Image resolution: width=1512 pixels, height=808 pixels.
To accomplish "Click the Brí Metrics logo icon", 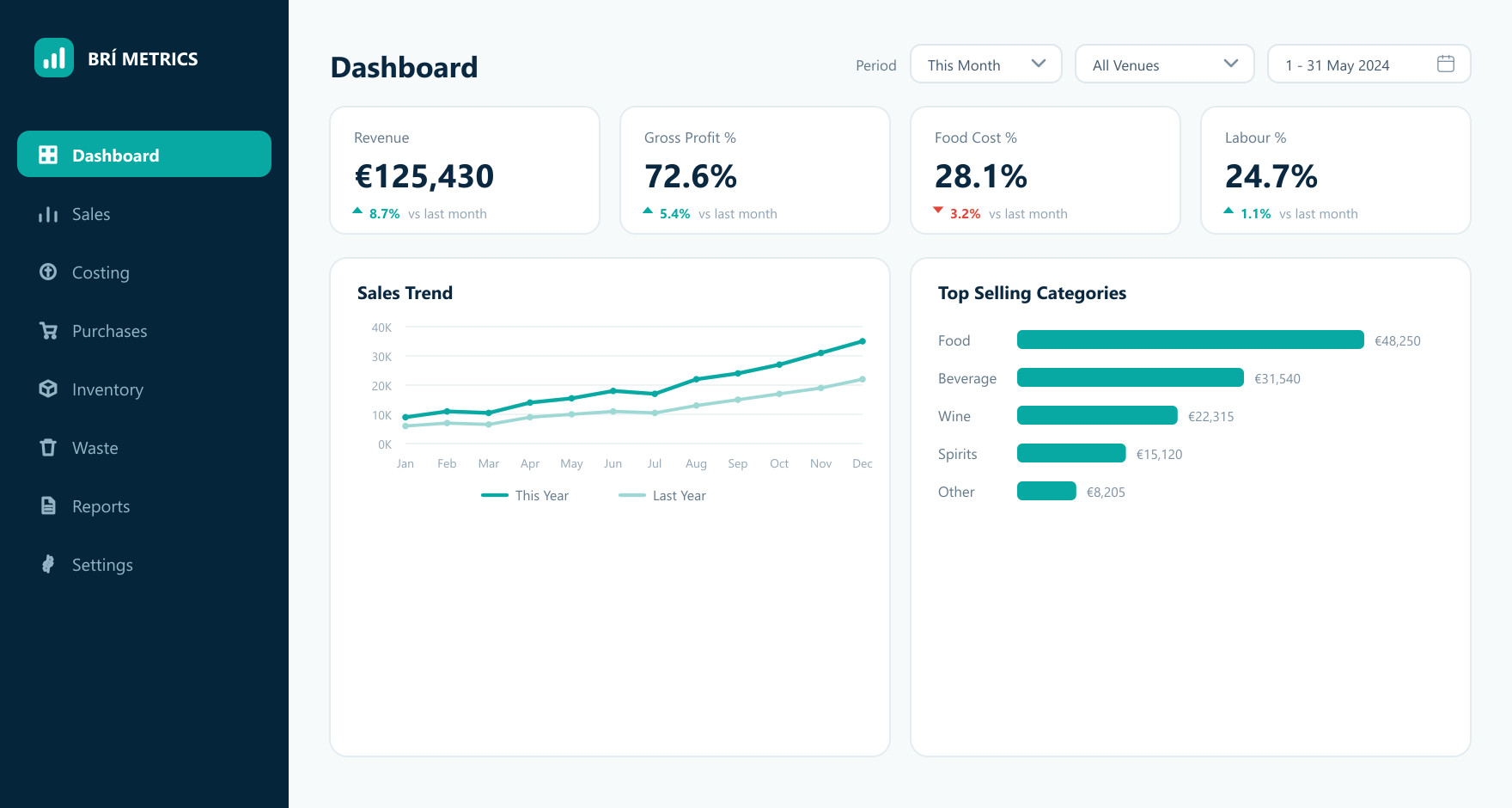I will [x=54, y=58].
